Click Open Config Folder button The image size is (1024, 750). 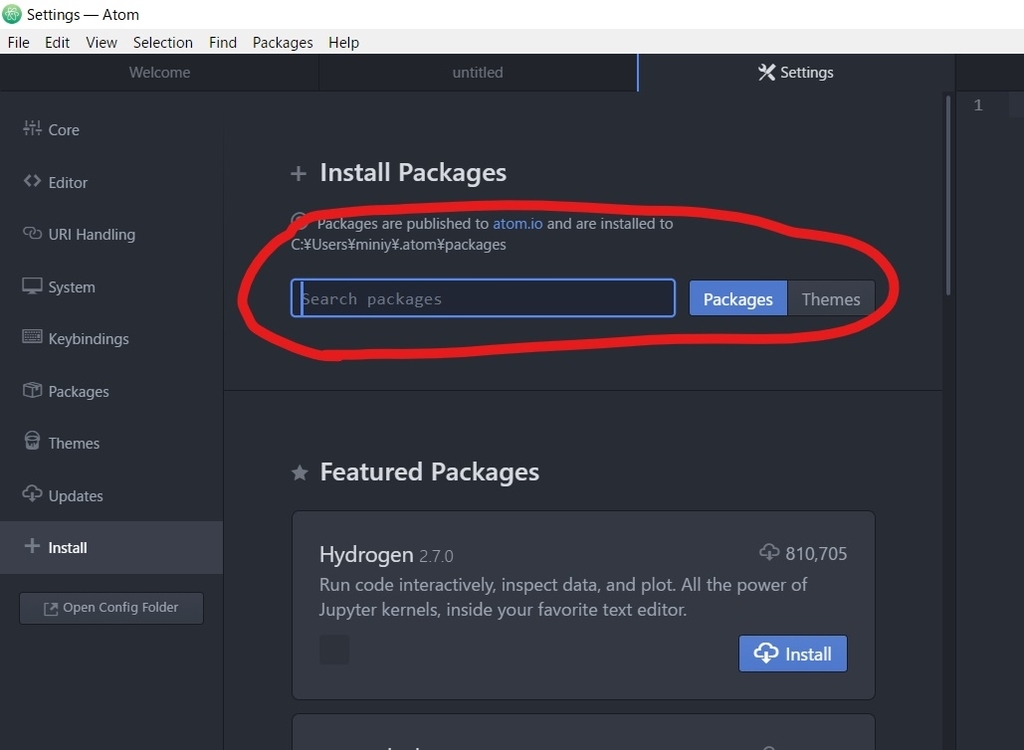point(111,608)
